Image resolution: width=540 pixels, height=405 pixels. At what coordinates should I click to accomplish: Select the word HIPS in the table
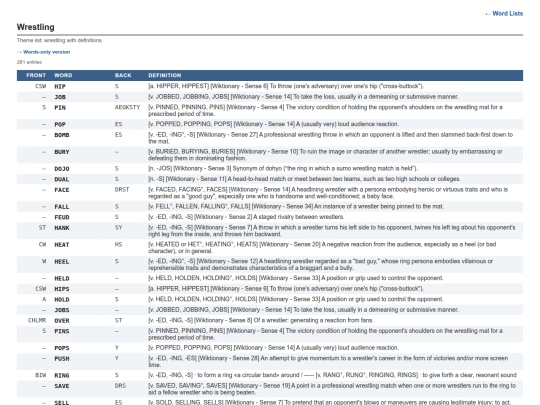pos(62,289)
